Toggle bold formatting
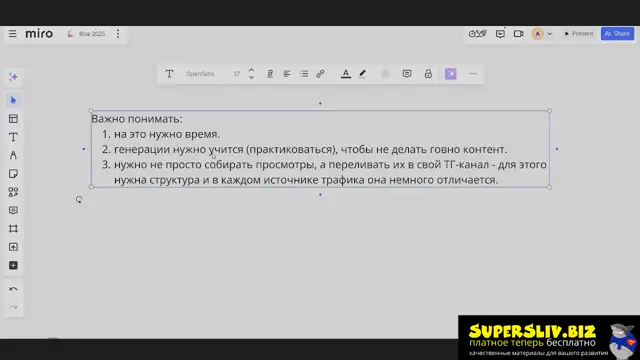 click(270, 74)
